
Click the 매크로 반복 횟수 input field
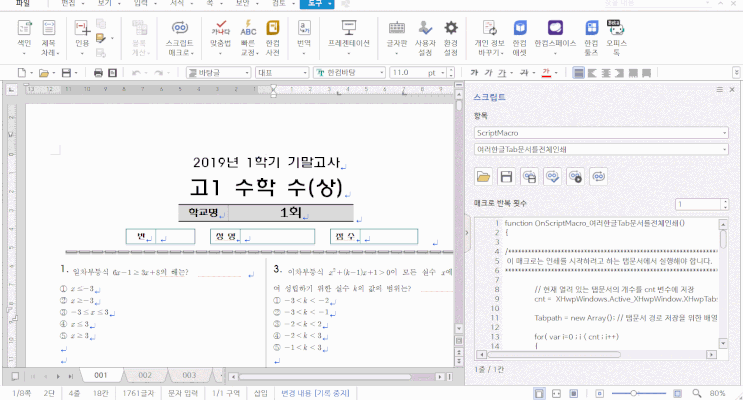point(698,204)
